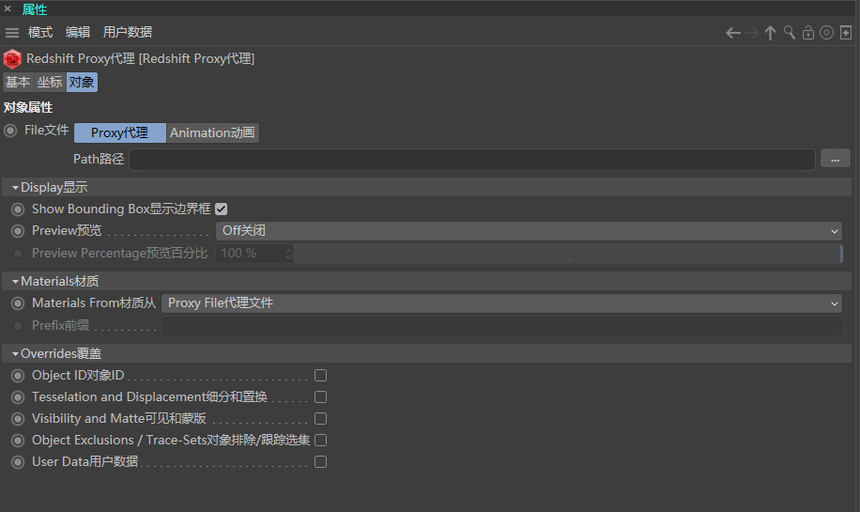The image size is (860, 512).
Task: Open the search magnifier icon
Action: pos(789,32)
